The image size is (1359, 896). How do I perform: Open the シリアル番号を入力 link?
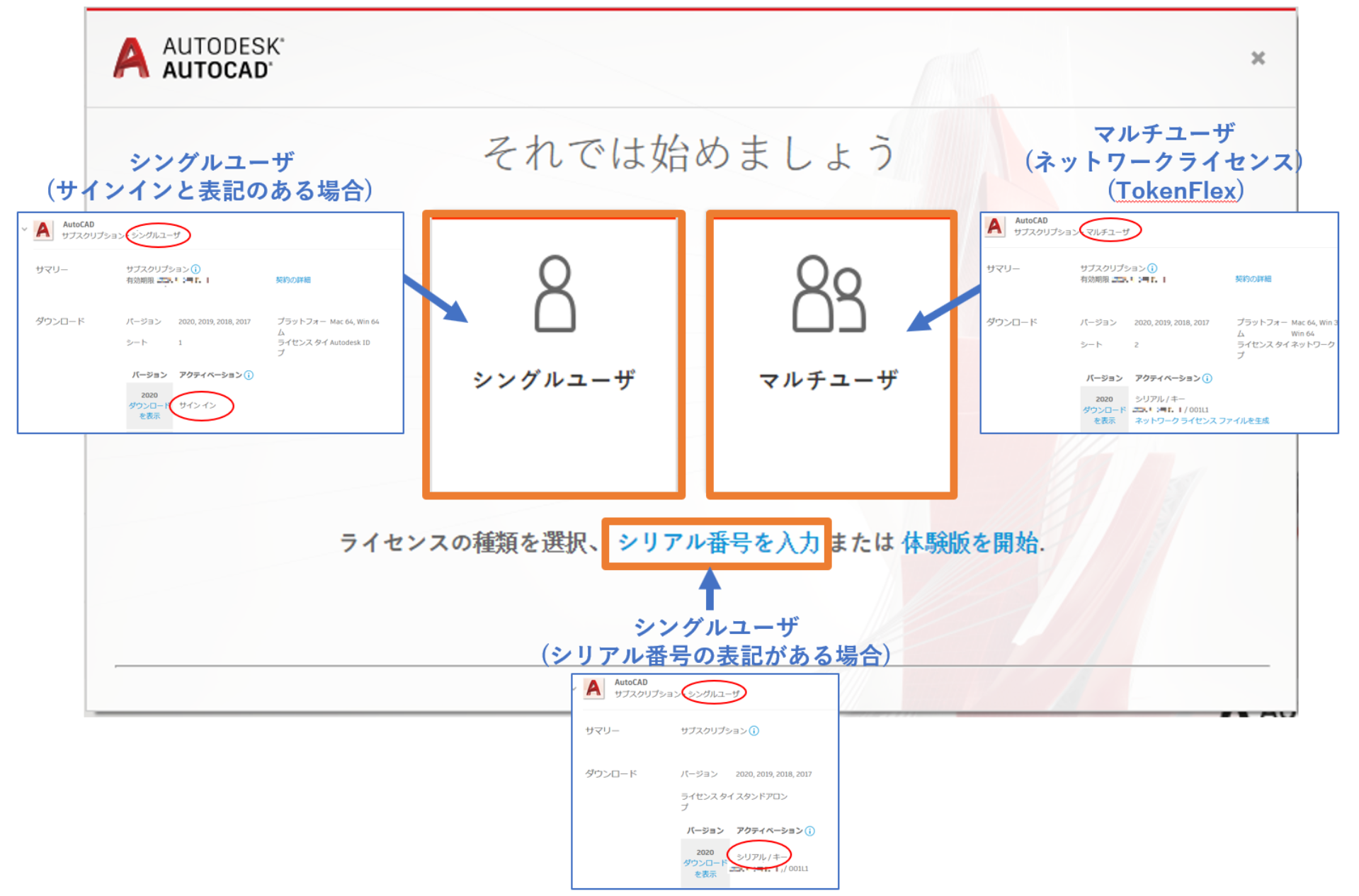point(718,543)
